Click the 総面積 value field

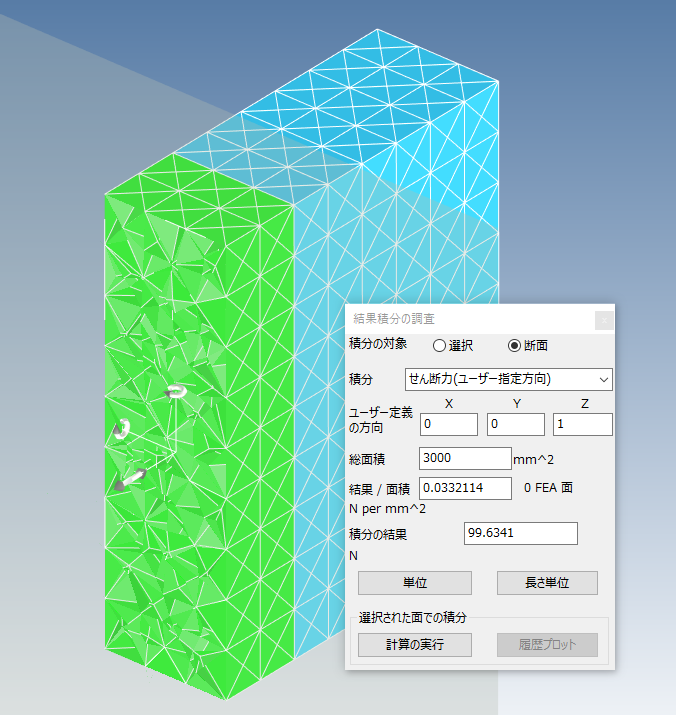point(465,458)
